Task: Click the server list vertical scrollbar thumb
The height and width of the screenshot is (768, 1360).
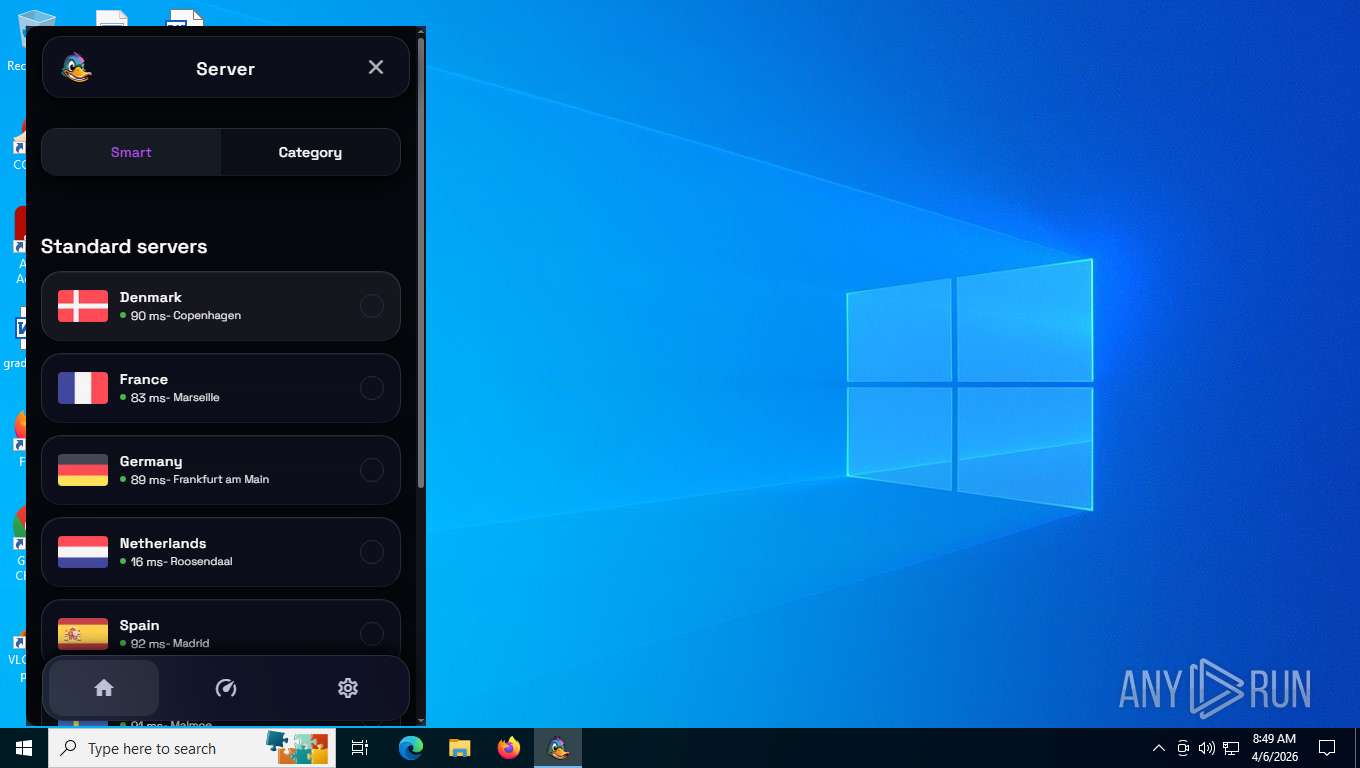Action: pos(421,262)
